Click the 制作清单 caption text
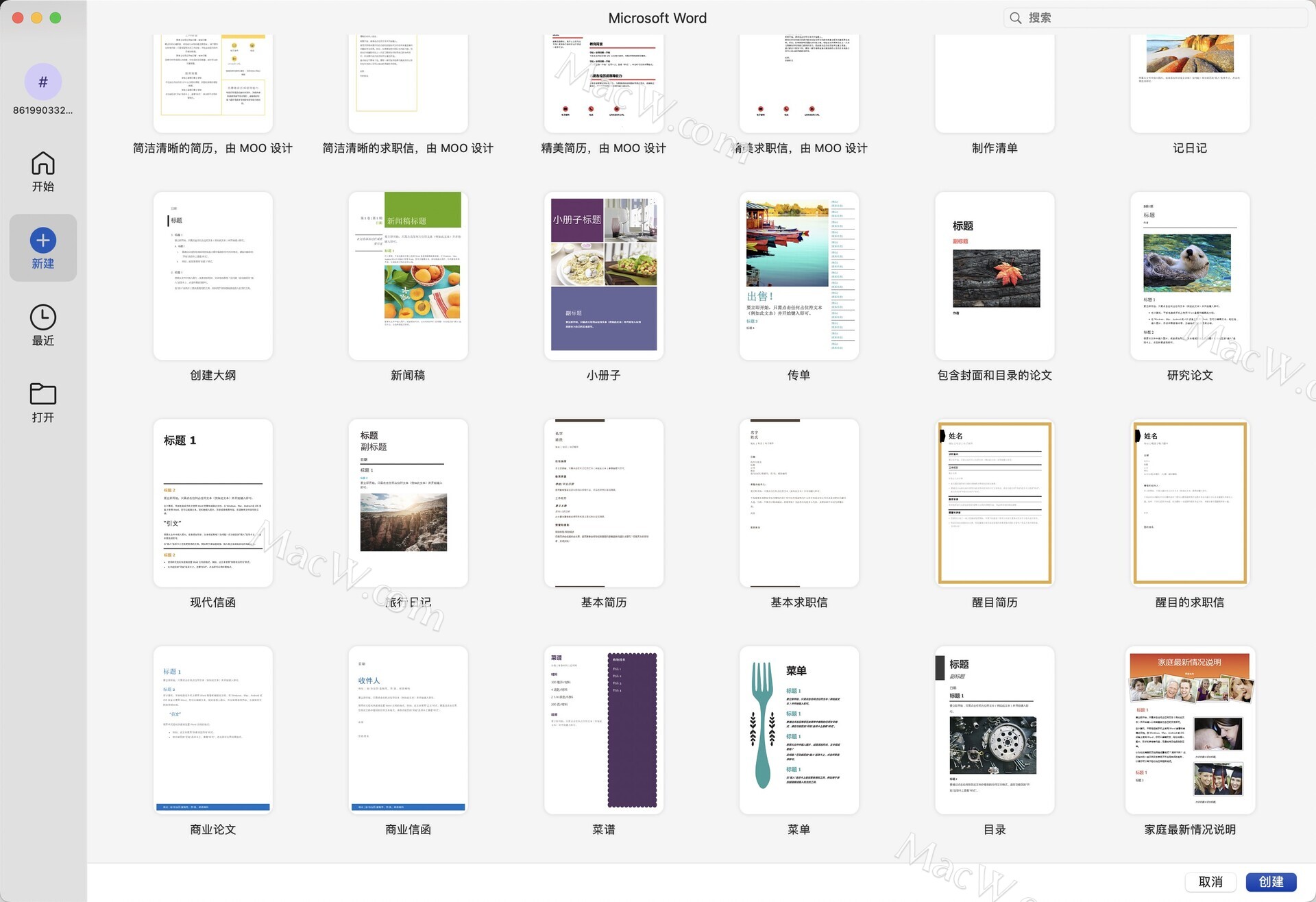This screenshot has height=902, width=1316. coord(995,148)
